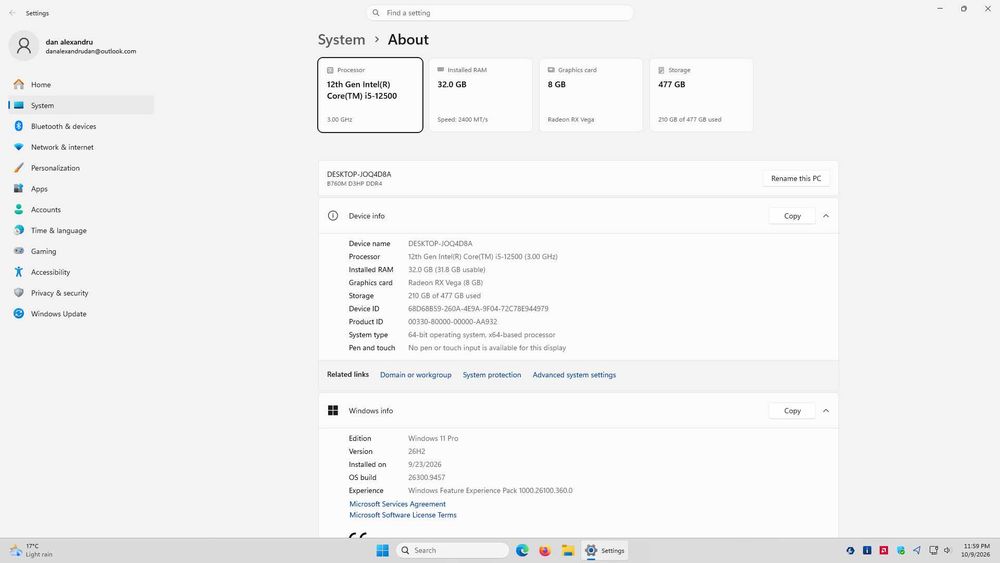Collapse the Device info section
This screenshot has height=563, width=1000.
826,216
